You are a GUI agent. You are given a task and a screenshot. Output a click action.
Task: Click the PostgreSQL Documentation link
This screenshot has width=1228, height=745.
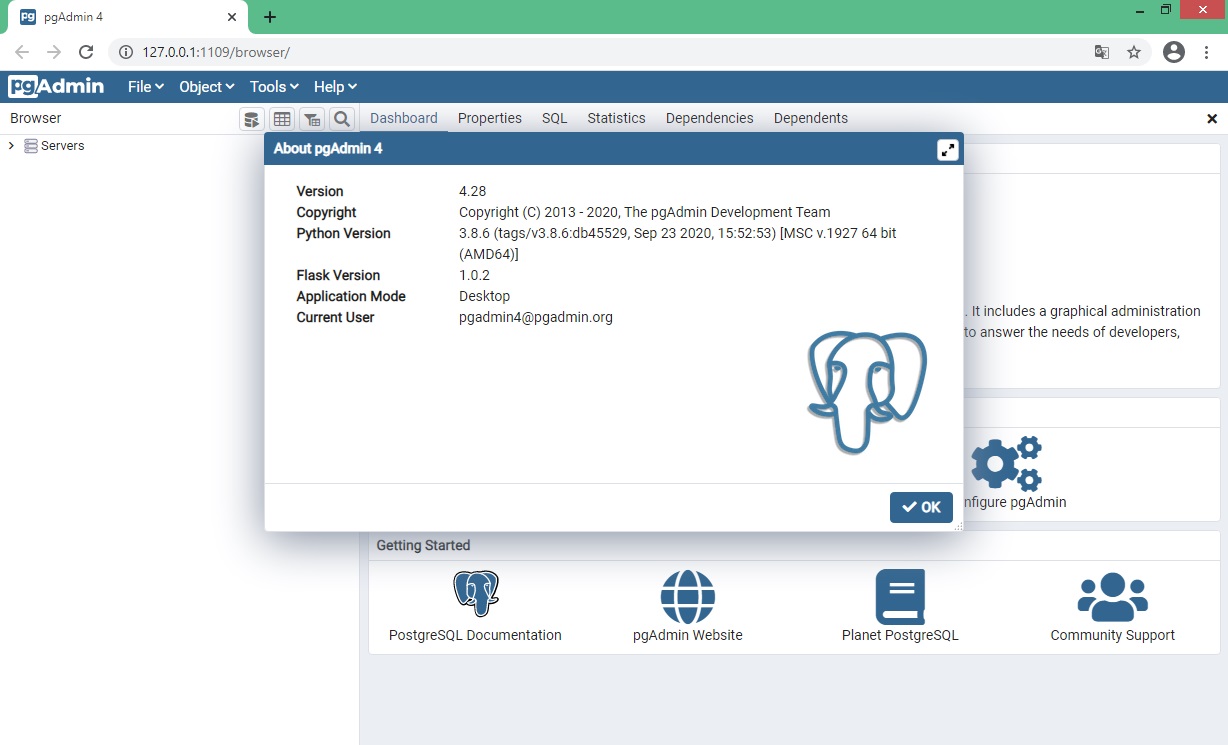pos(475,635)
